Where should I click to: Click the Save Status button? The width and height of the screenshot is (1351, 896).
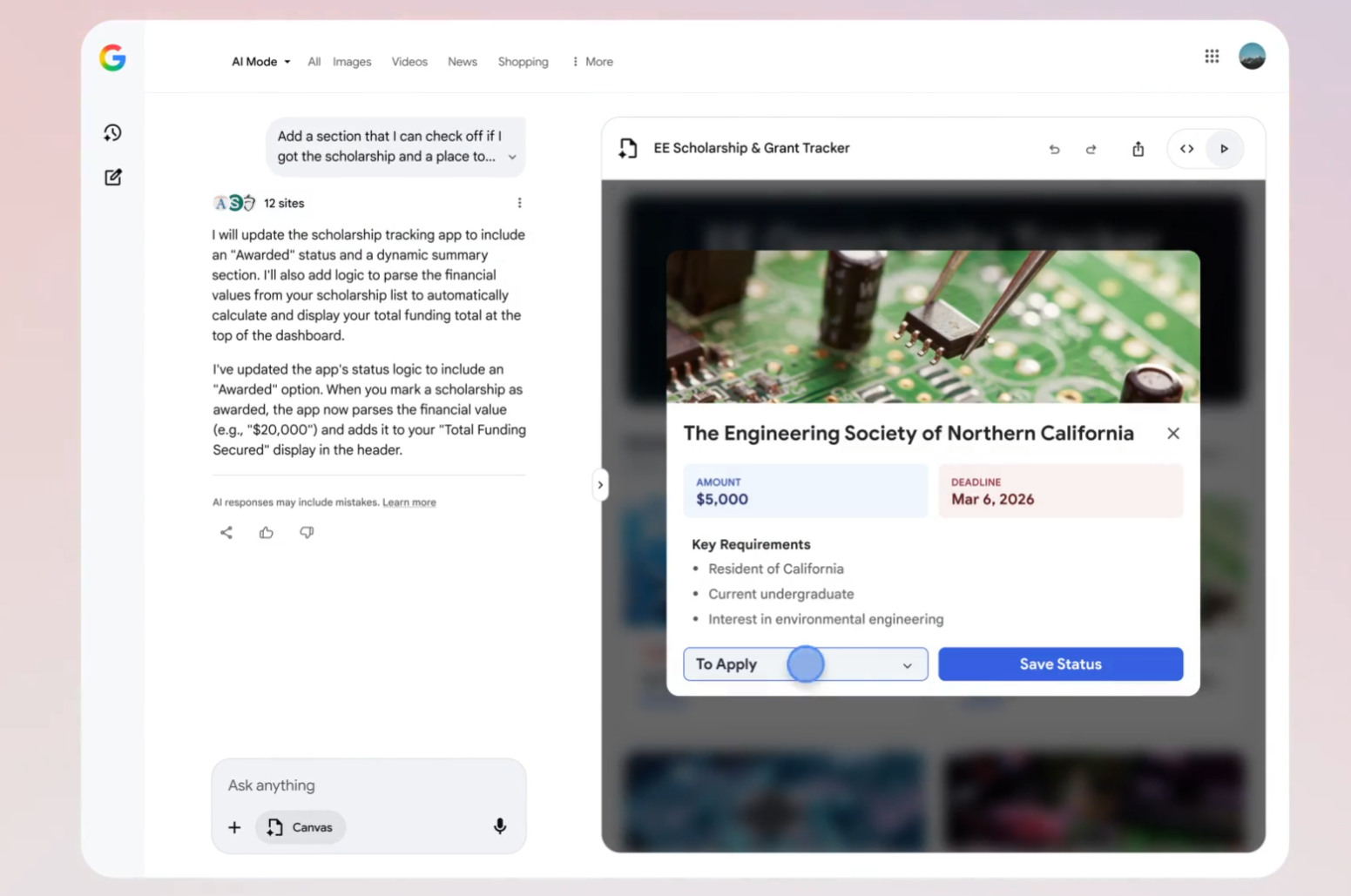pyautogui.click(x=1060, y=664)
